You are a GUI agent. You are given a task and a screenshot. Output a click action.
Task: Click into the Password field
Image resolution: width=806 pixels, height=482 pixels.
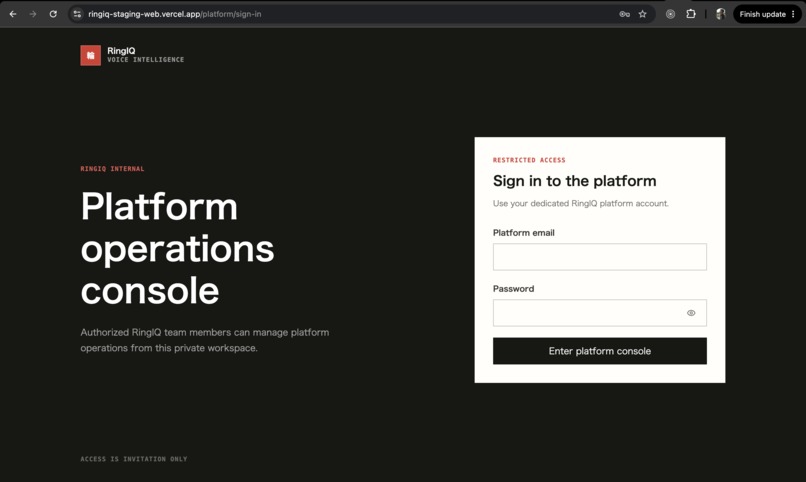(599, 313)
